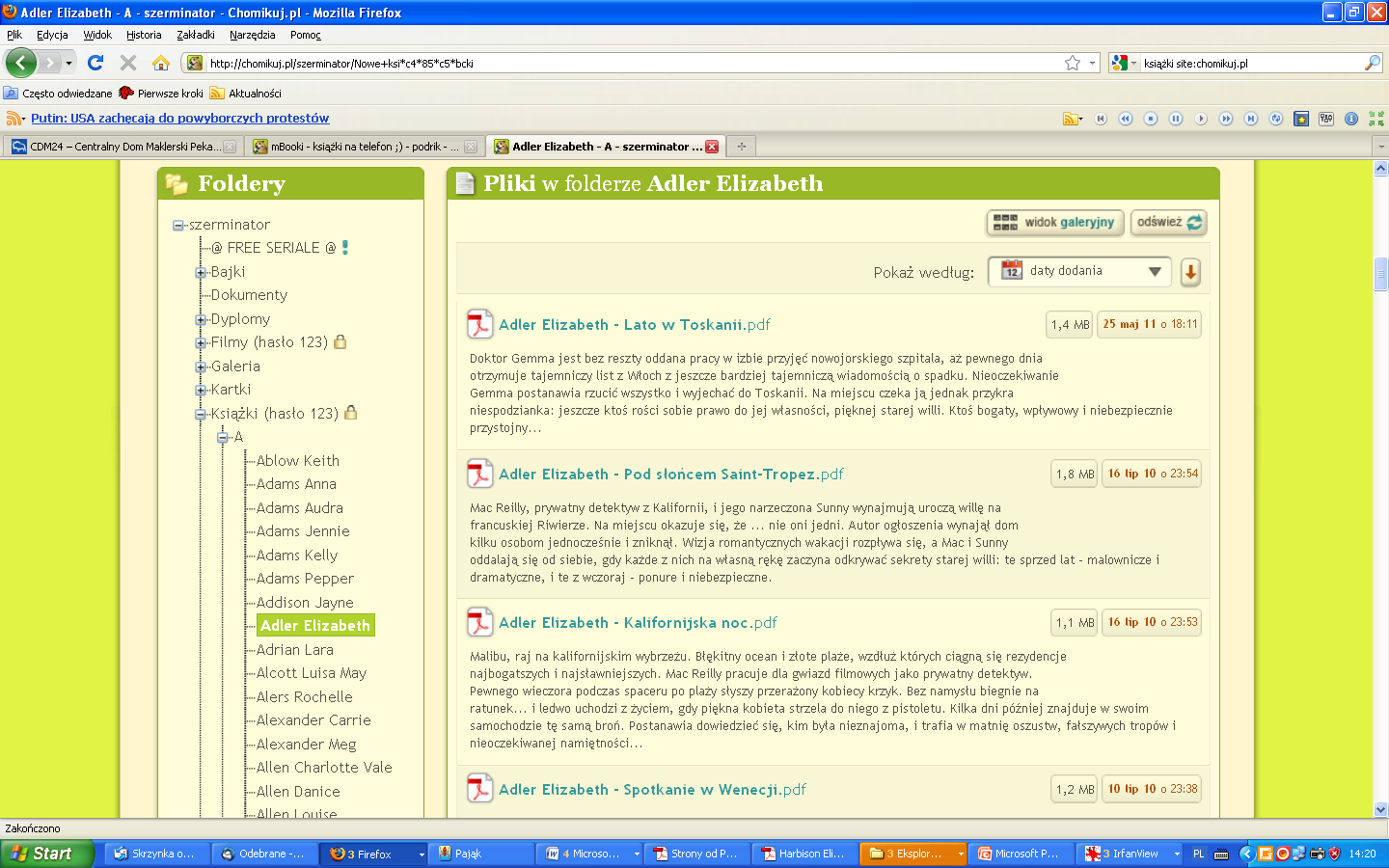1389x868 pixels.
Task: Click PDF icon of Kalifornijska noc
Action: coord(479,623)
